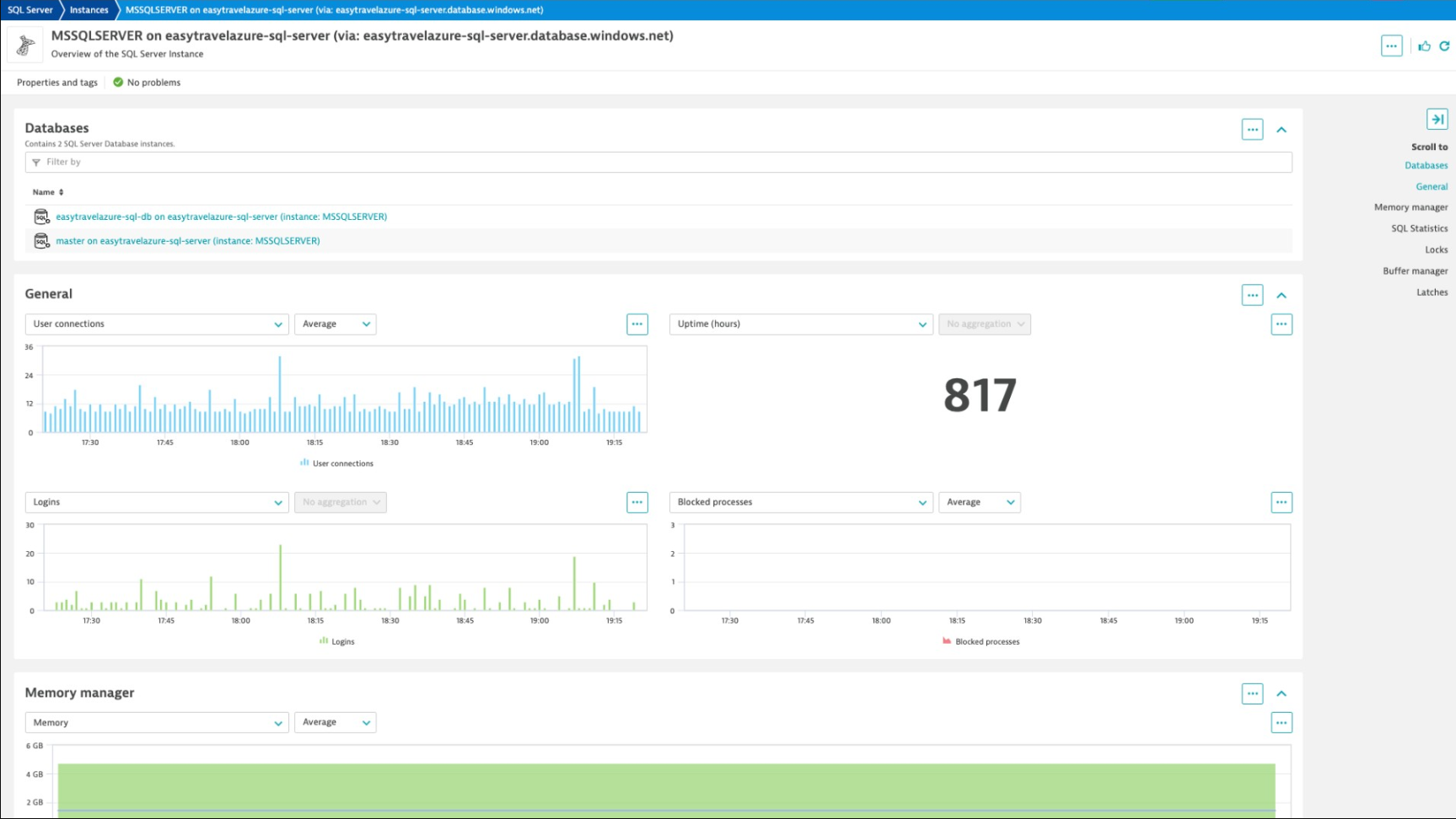Collapse the Scroll to sidebar panel
Viewport: 1456px width, 819px height.
pyautogui.click(x=1437, y=120)
